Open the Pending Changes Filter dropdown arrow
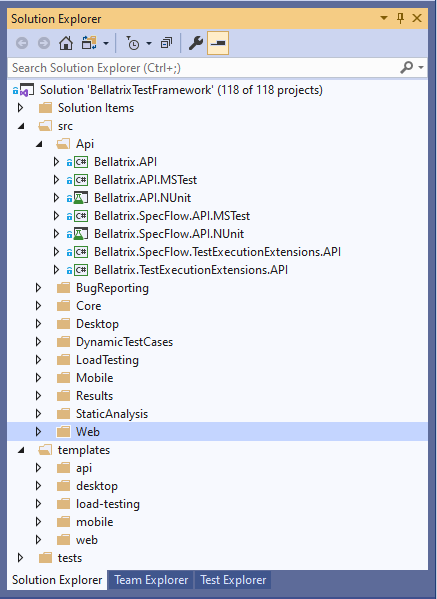 pos(149,44)
